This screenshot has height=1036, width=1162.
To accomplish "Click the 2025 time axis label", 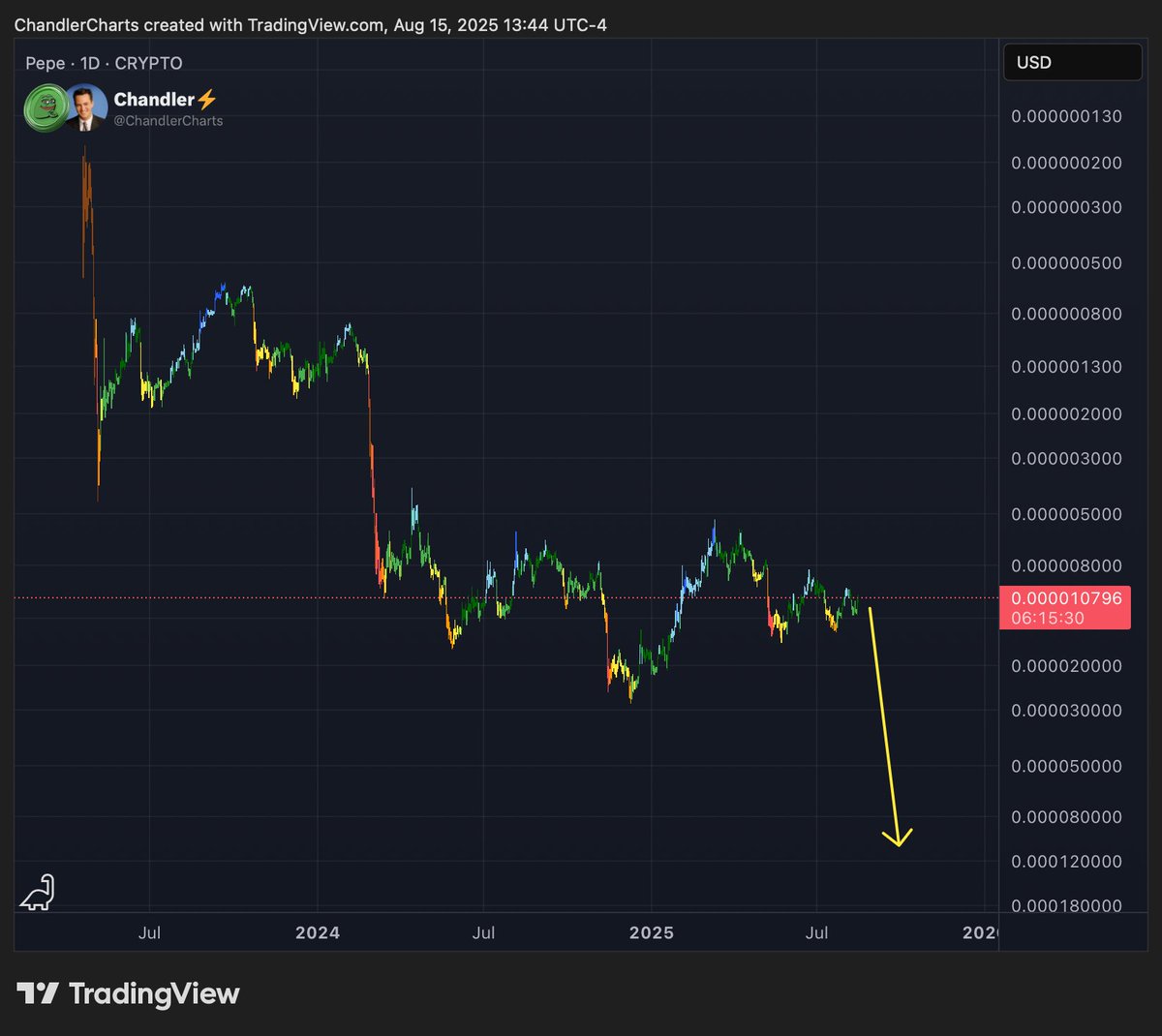I will pos(652,932).
